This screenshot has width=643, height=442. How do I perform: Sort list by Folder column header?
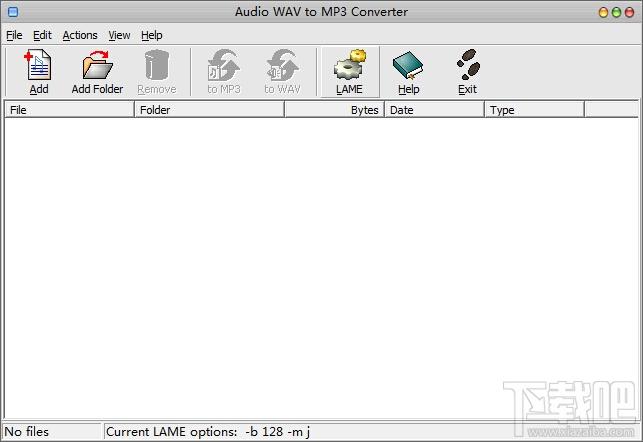[210, 110]
